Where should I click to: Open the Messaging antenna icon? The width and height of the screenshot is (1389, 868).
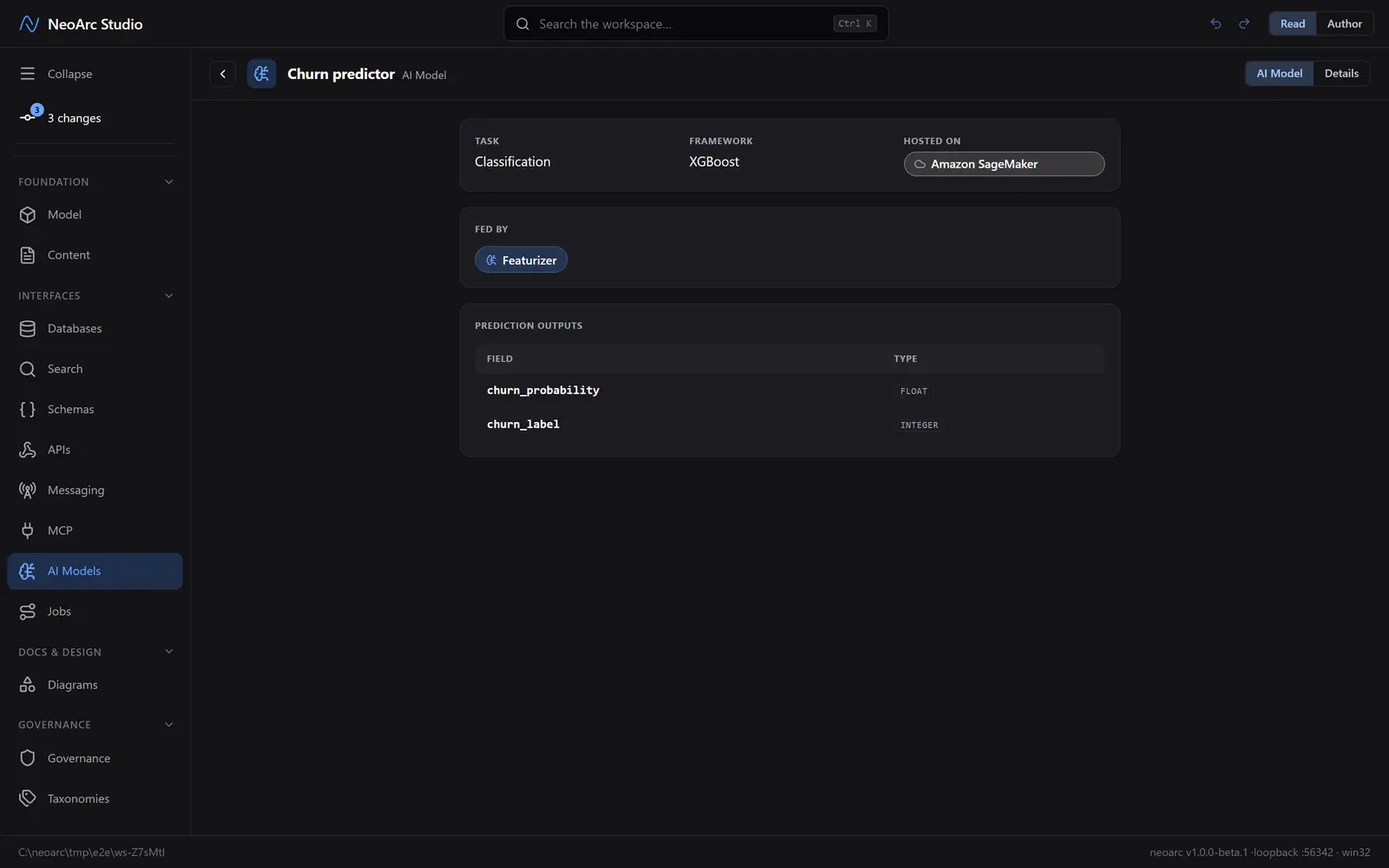click(x=28, y=490)
